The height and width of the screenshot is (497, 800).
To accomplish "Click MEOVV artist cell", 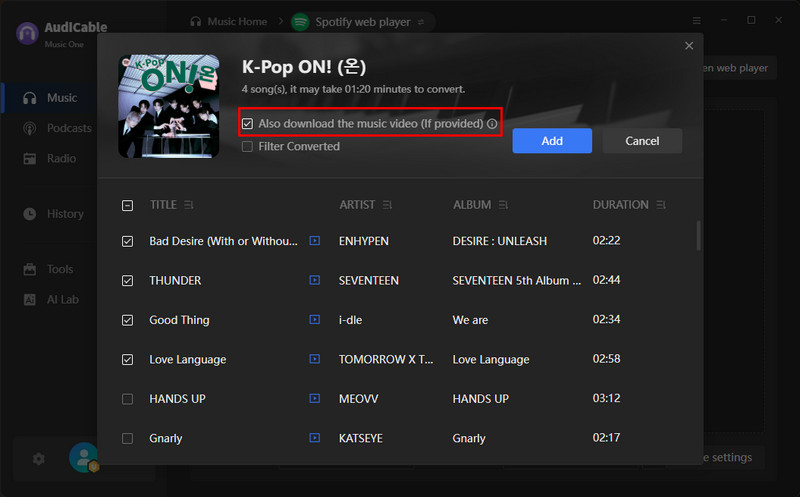I will (x=359, y=399).
